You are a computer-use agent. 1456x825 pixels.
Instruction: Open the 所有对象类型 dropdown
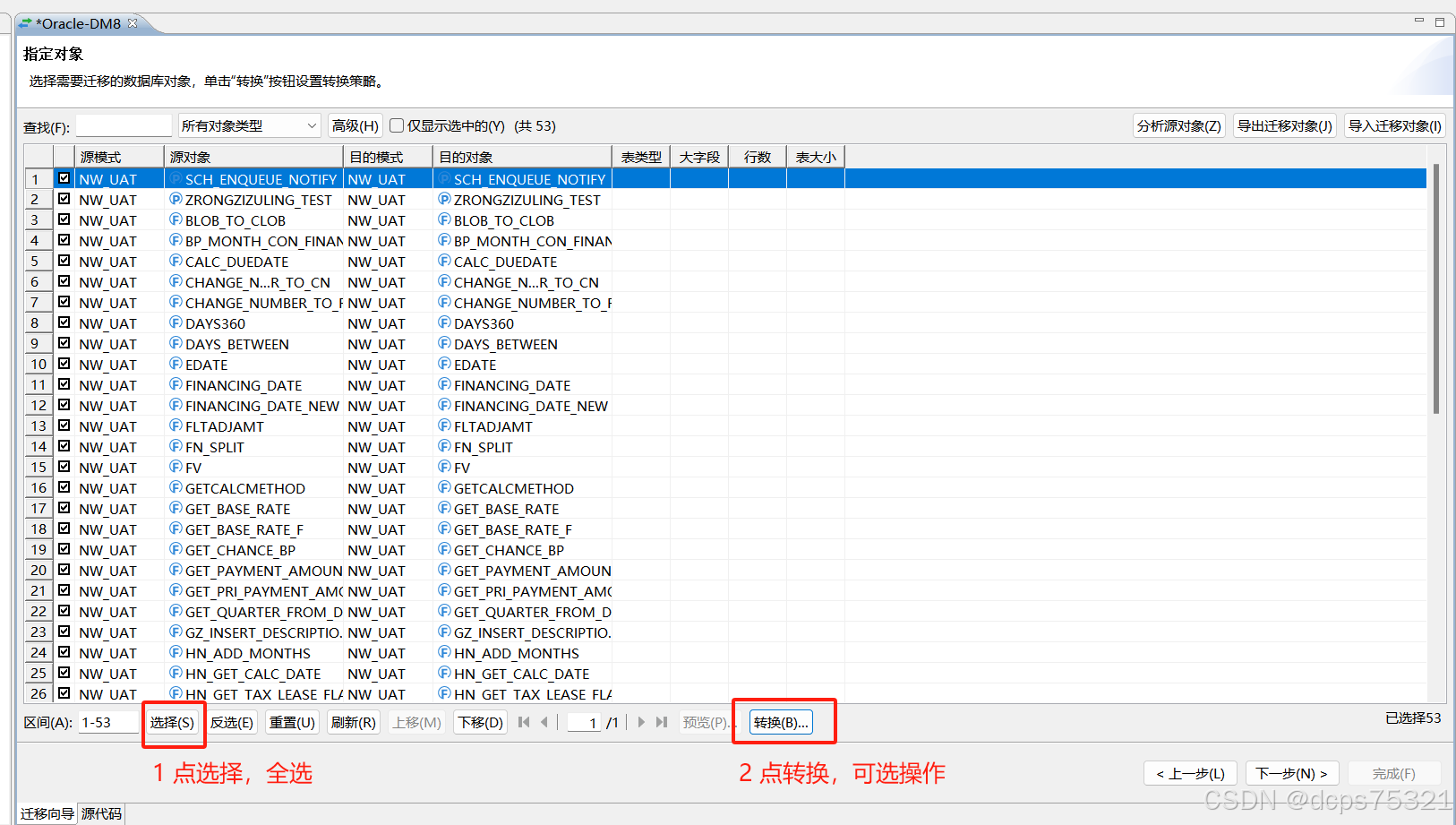coord(309,125)
